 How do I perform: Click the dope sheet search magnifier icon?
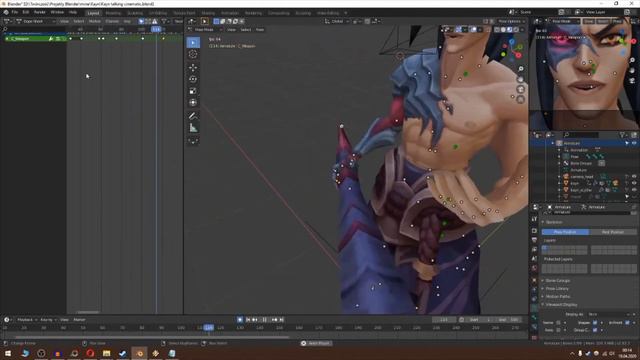pyautogui.click(x=5, y=29)
